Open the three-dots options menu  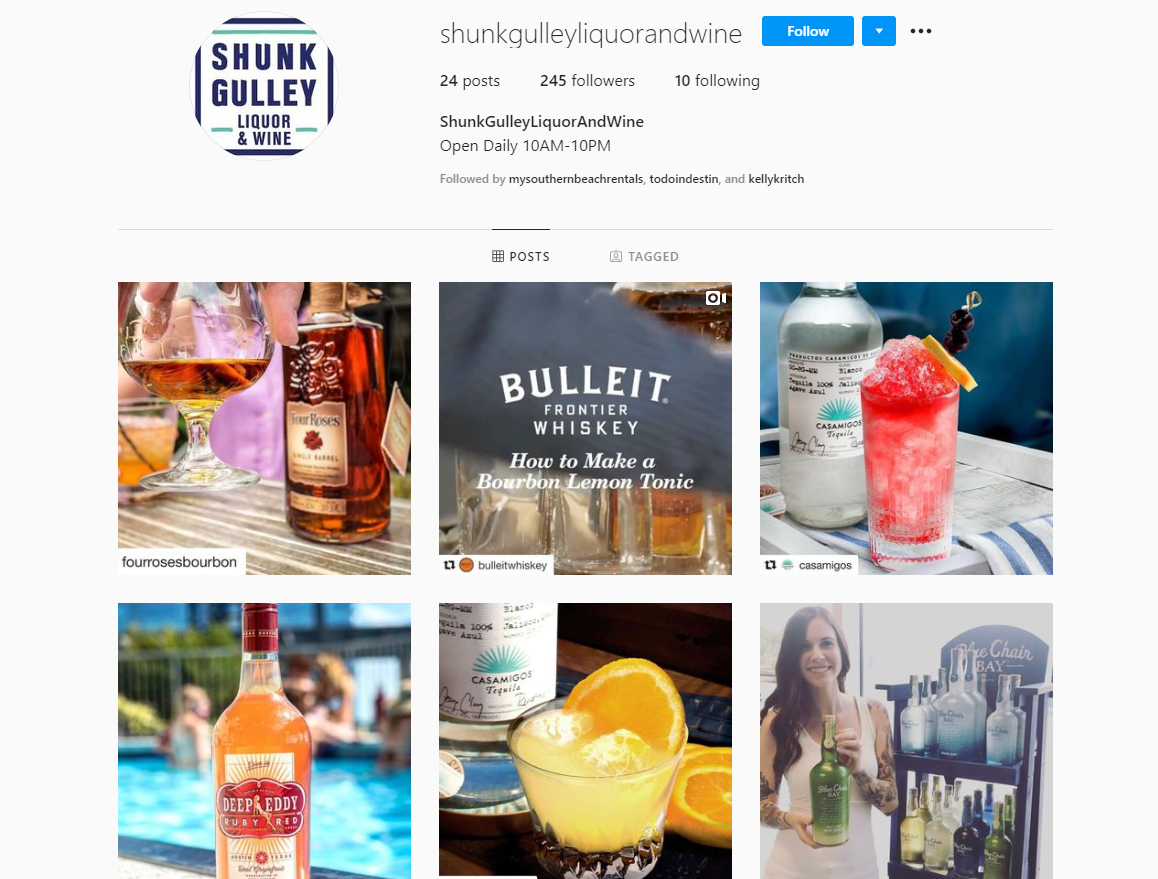[x=920, y=31]
